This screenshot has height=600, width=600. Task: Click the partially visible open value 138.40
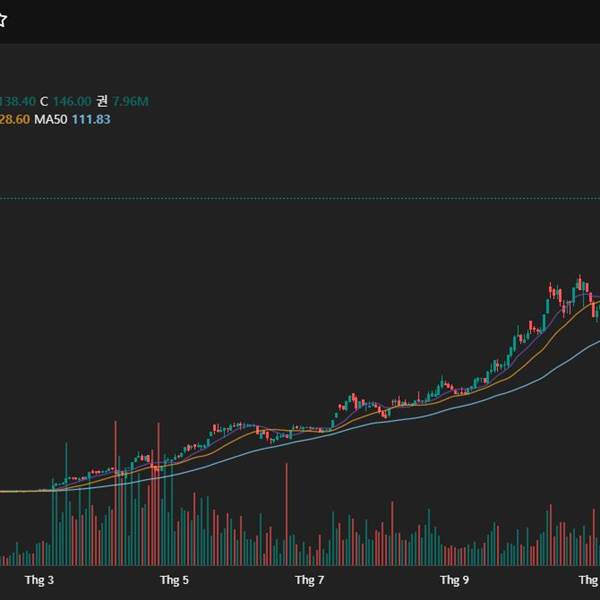click(17, 101)
